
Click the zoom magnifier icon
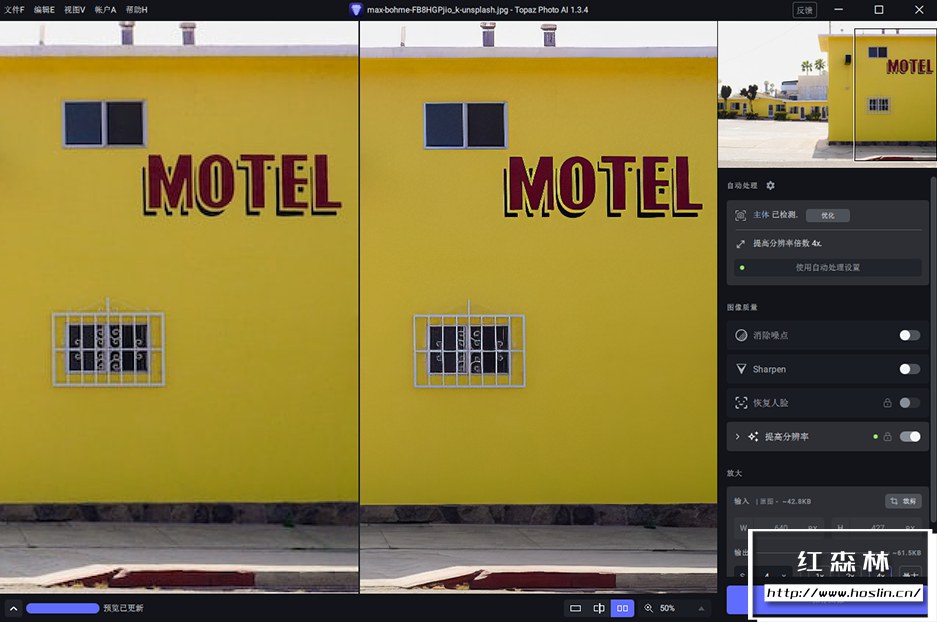coord(648,608)
